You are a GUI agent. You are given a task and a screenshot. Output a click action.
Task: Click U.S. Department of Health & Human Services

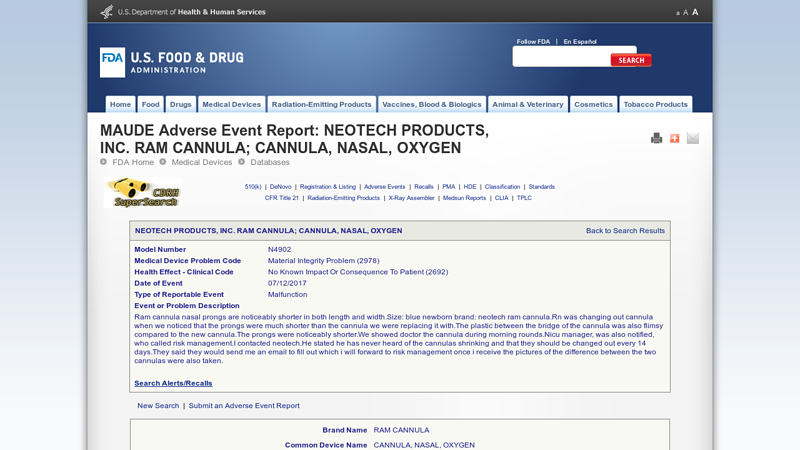[x=191, y=12]
